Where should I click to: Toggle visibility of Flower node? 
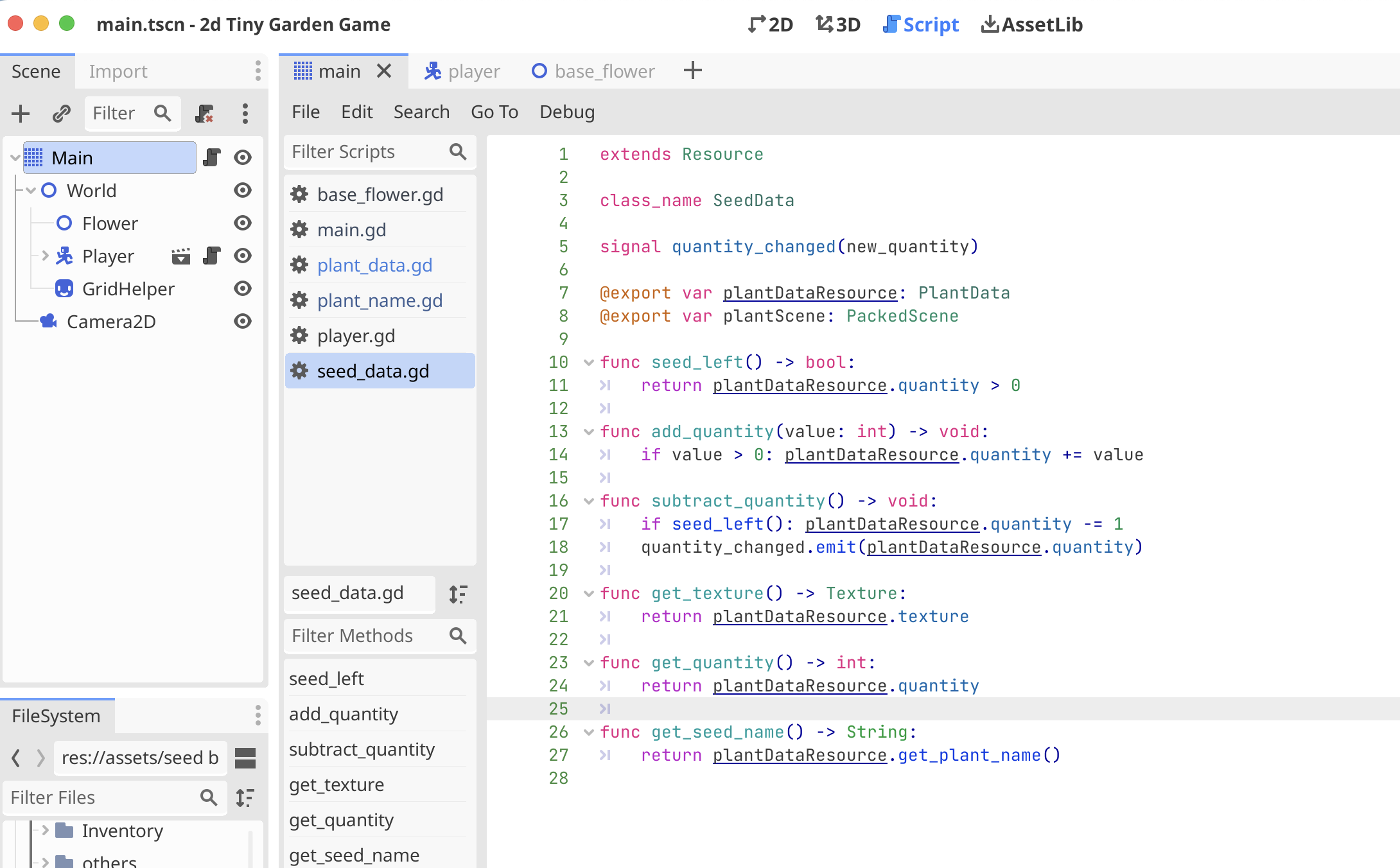pos(242,223)
